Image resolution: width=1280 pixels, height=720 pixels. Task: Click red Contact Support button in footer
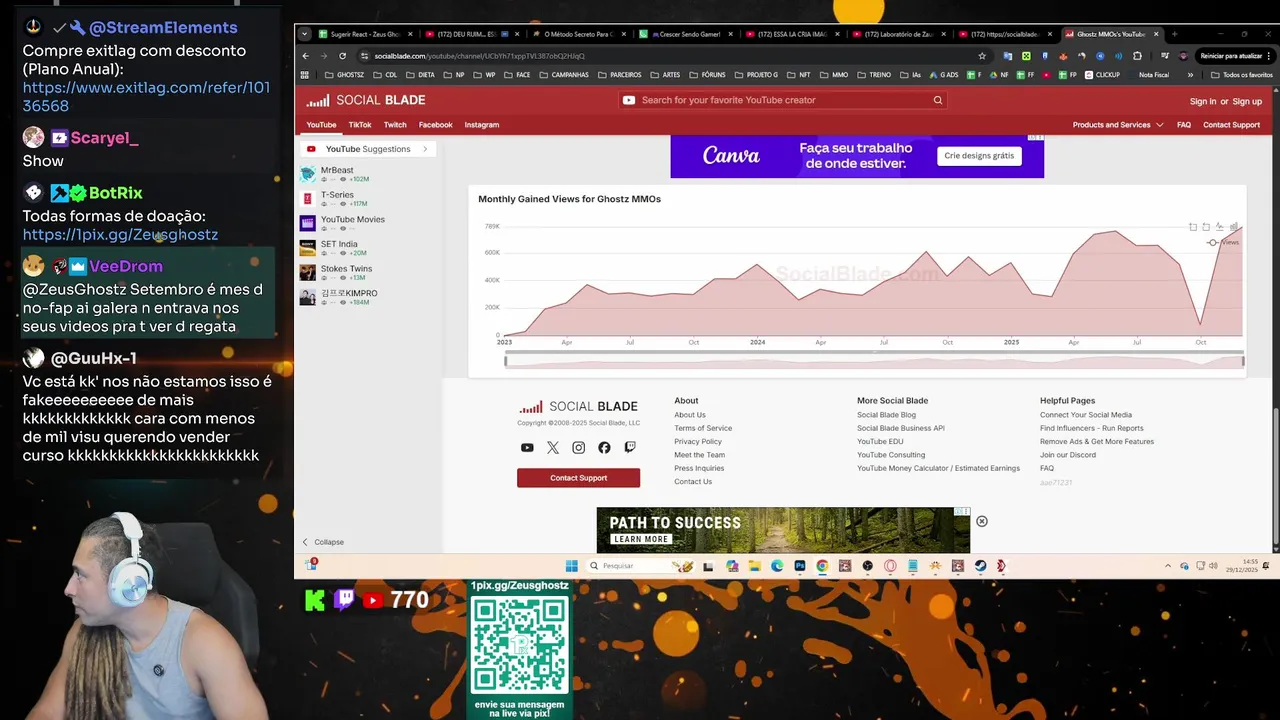tap(578, 478)
